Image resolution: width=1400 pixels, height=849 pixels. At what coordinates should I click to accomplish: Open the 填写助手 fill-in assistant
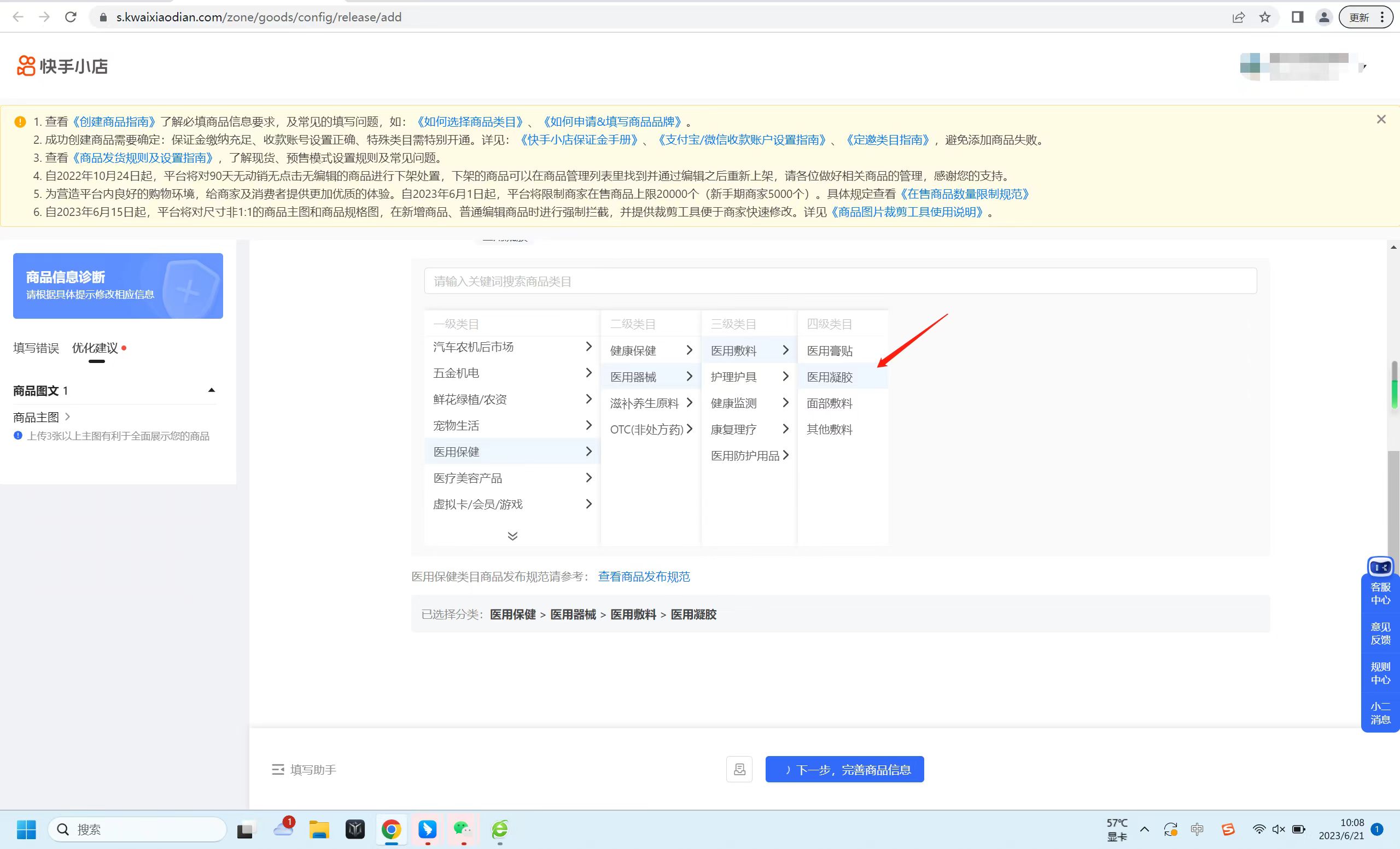[305, 770]
